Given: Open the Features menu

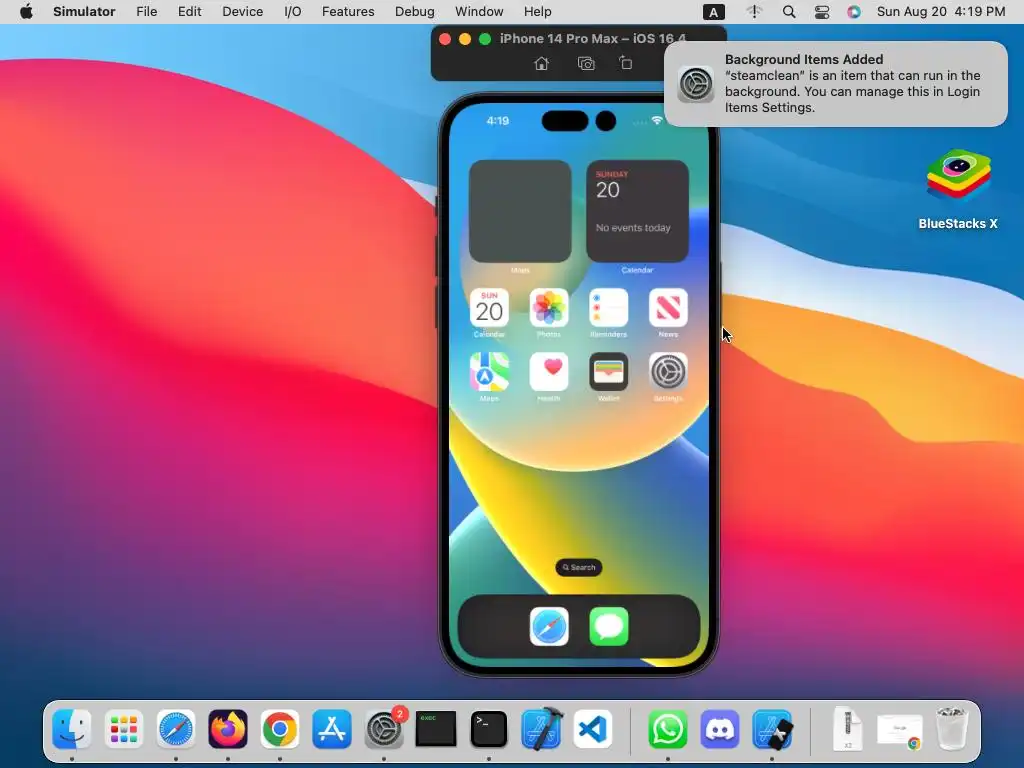Looking at the screenshot, I should click(x=348, y=12).
